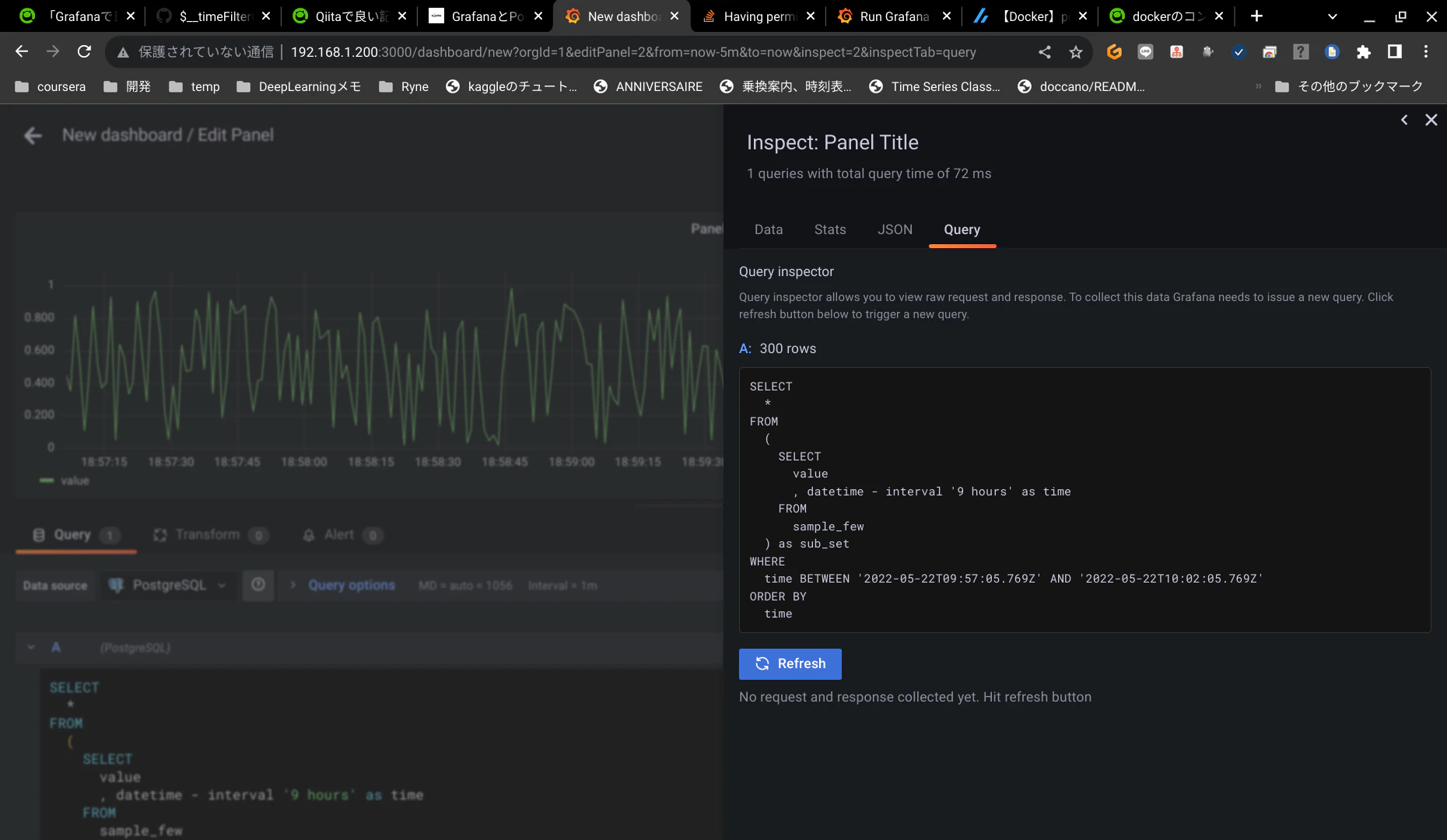Open the Chrome three-dot menu
This screenshot has width=1447, height=840.
[x=1425, y=52]
